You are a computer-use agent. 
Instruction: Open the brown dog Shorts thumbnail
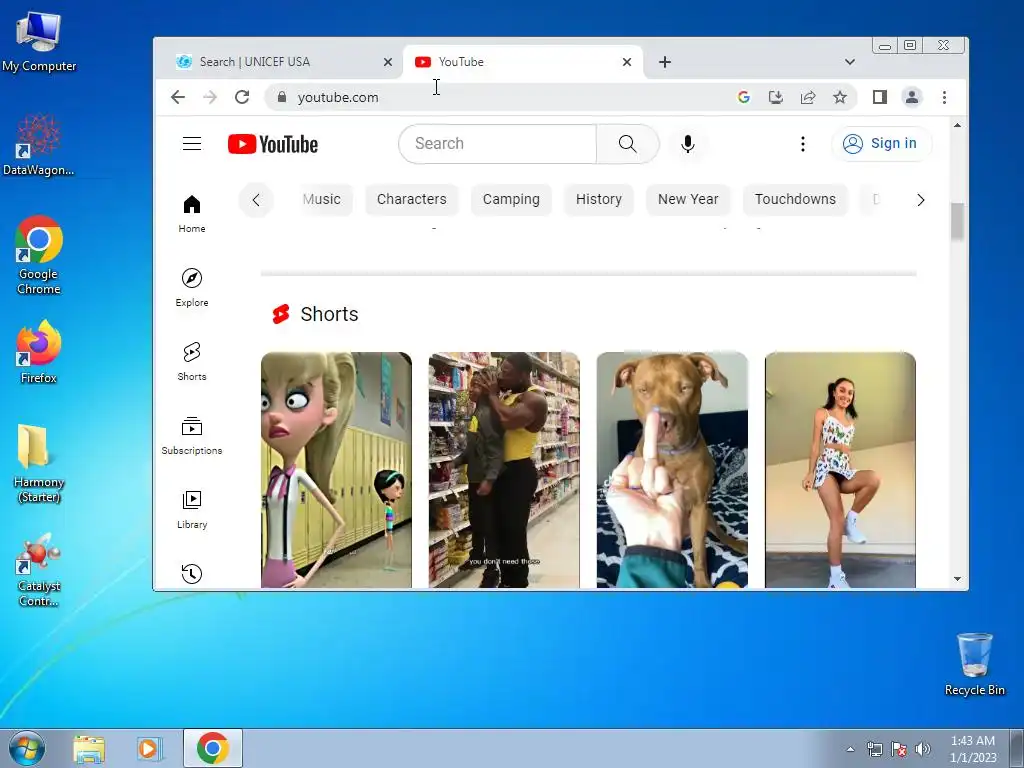[672, 470]
